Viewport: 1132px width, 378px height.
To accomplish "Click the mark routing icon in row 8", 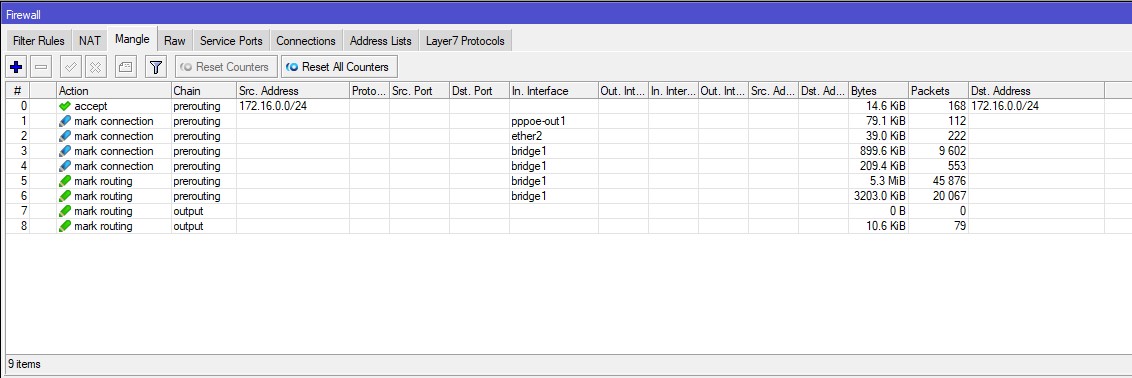I will pos(65,227).
